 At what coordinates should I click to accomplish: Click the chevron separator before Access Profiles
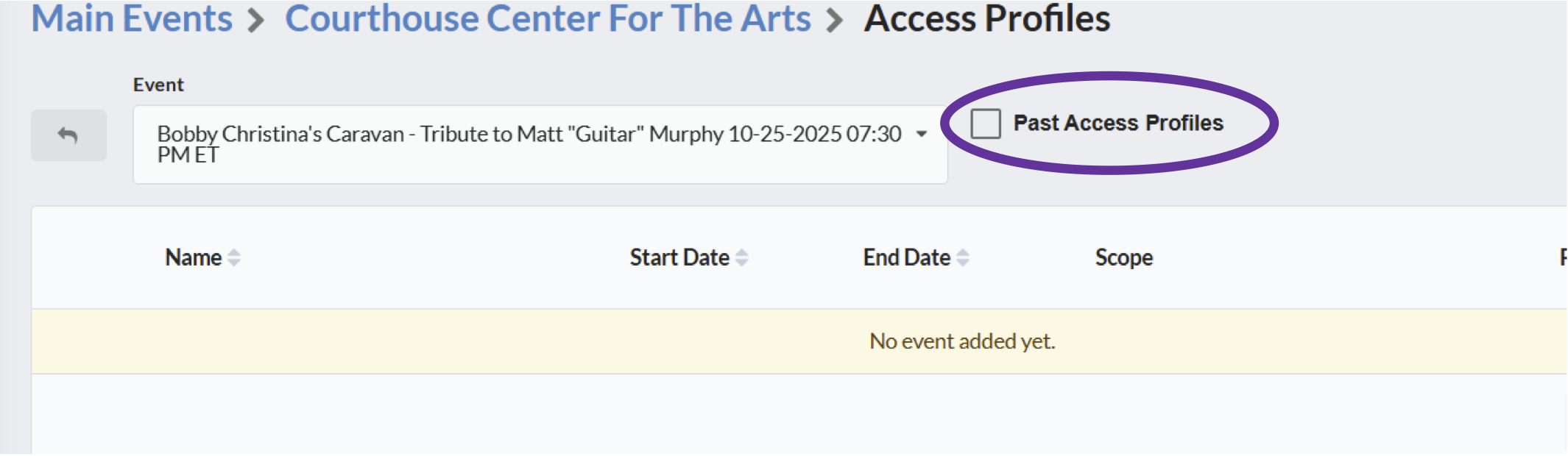[x=834, y=20]
